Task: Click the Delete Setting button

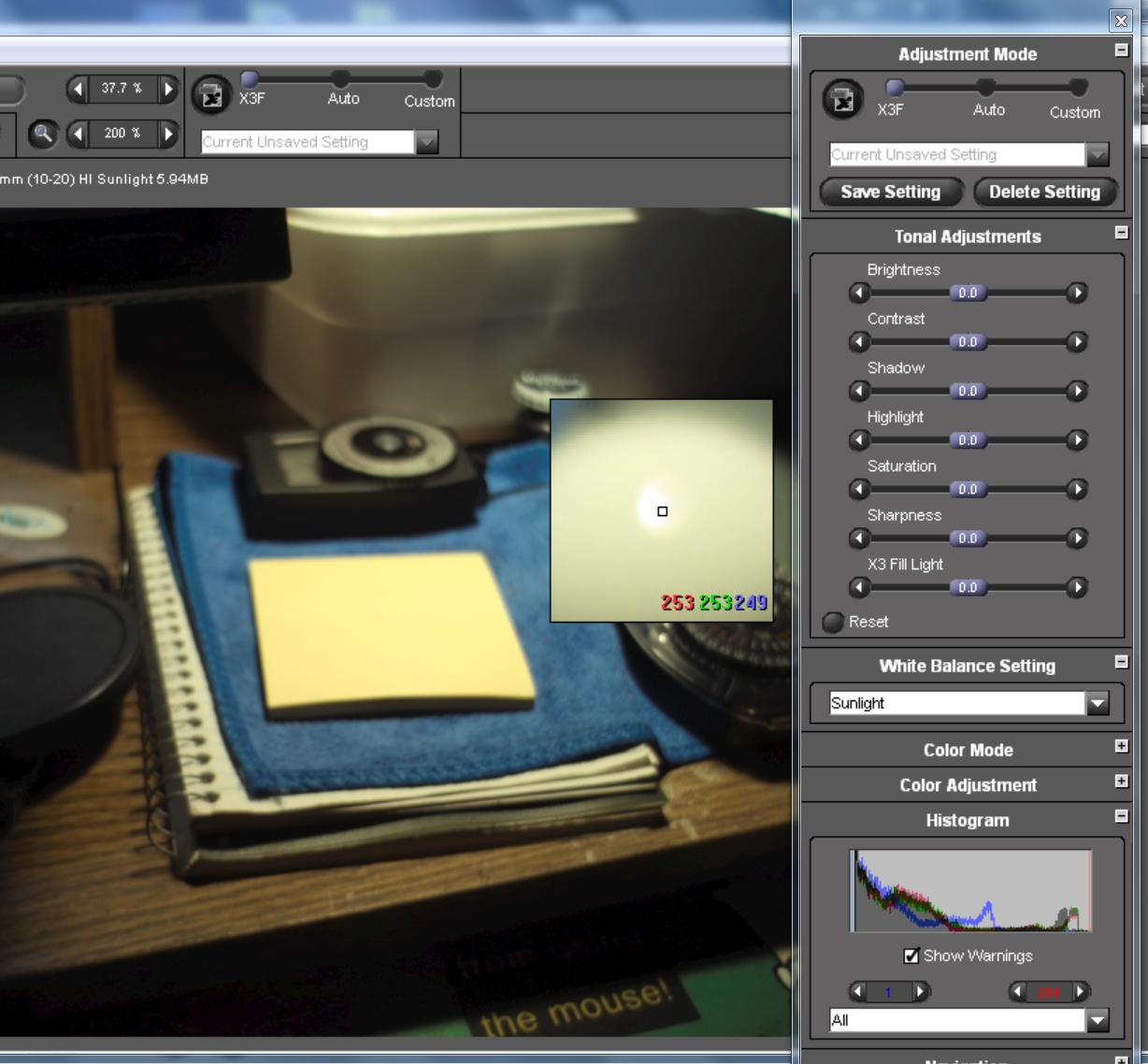Action: click(x=1045, y=192)
